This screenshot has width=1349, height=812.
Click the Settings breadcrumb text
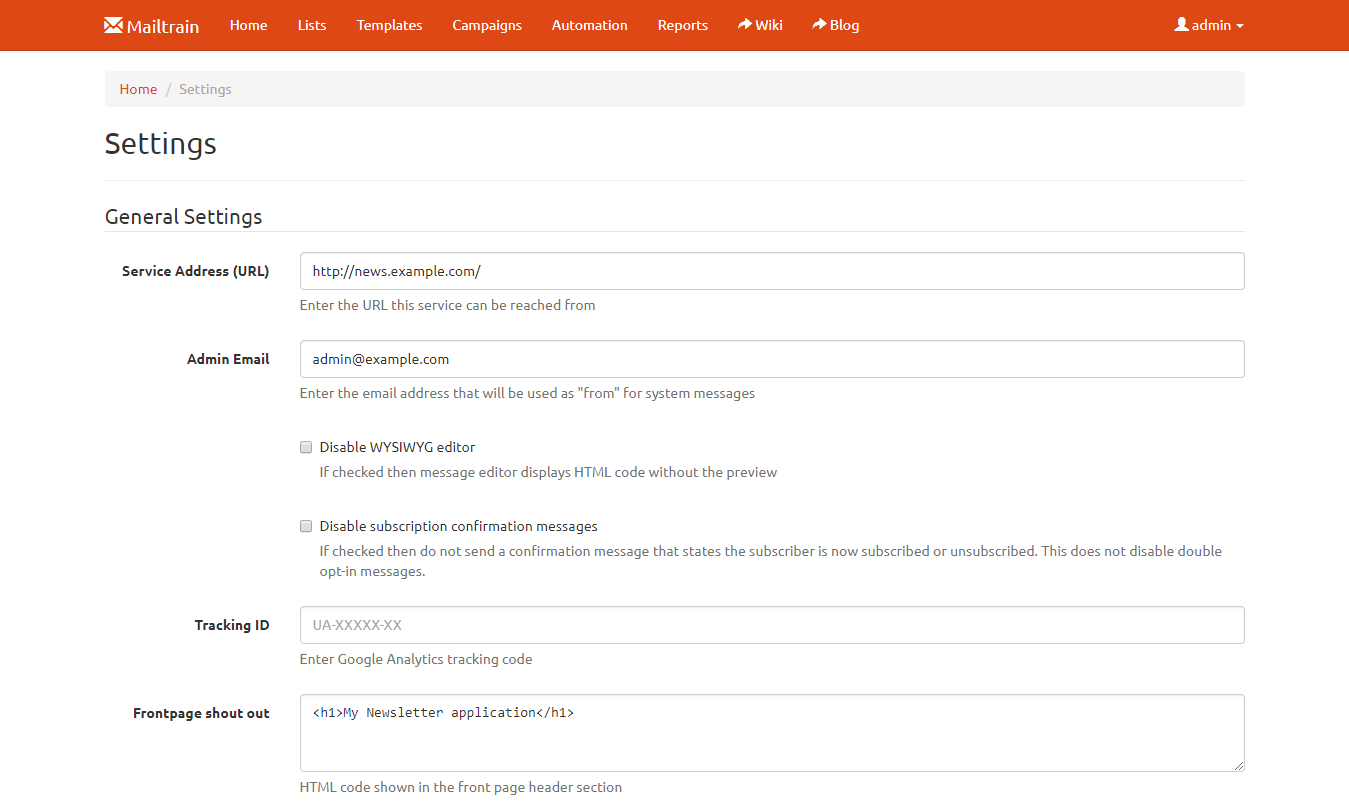(x=205, y=89)
